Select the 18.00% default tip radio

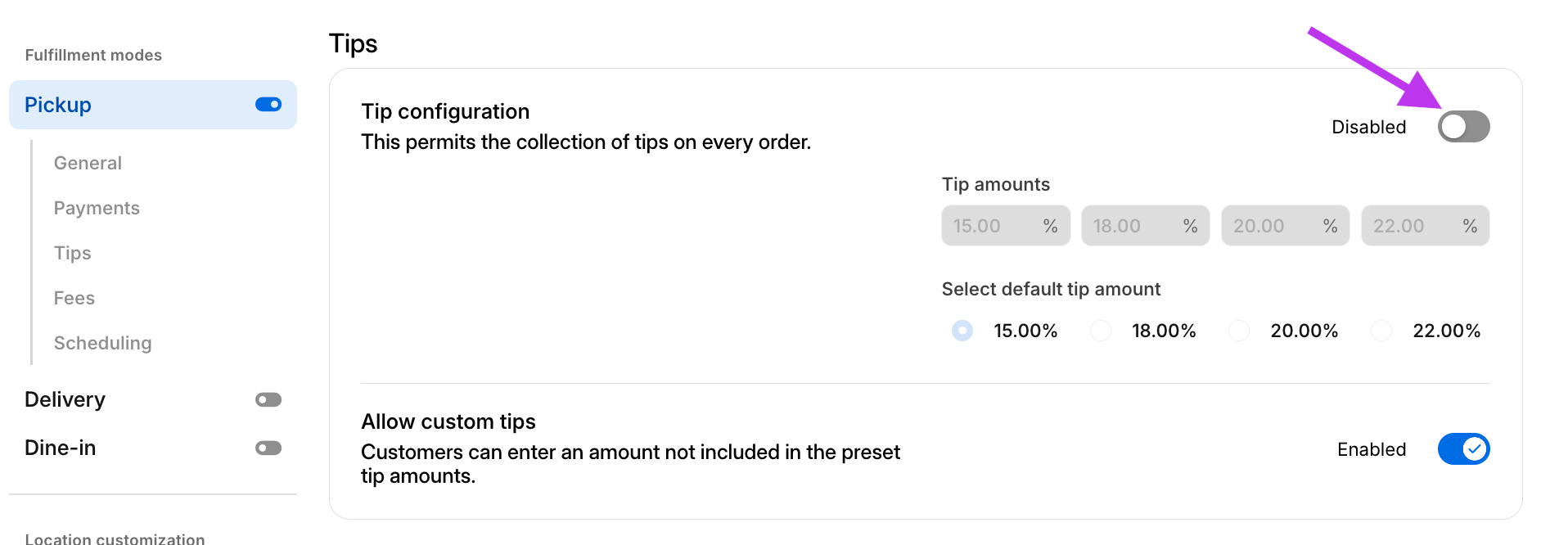point(1101,331)
